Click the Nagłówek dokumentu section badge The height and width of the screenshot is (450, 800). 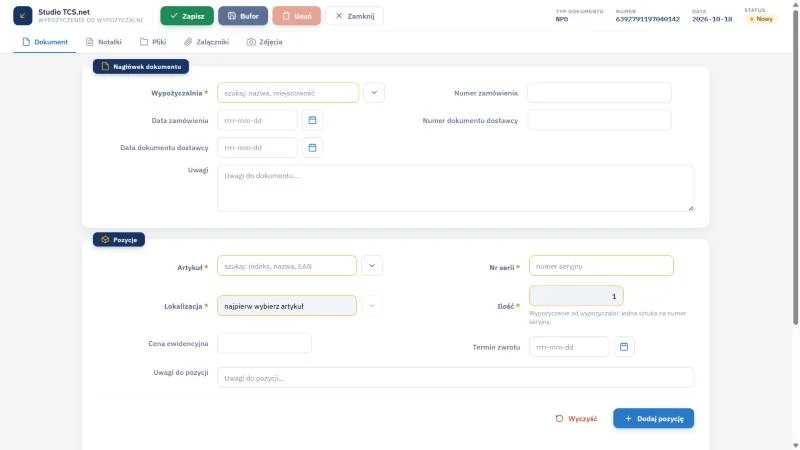(141, 66)
